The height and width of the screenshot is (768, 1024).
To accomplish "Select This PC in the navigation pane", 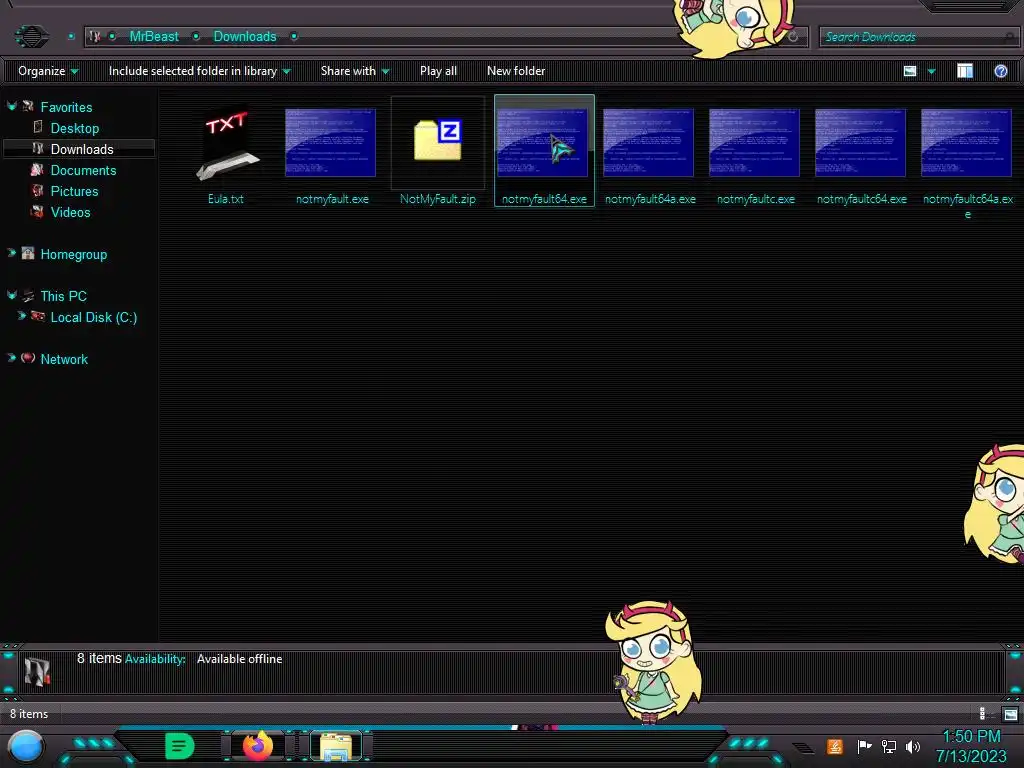I will coord(63,296).
